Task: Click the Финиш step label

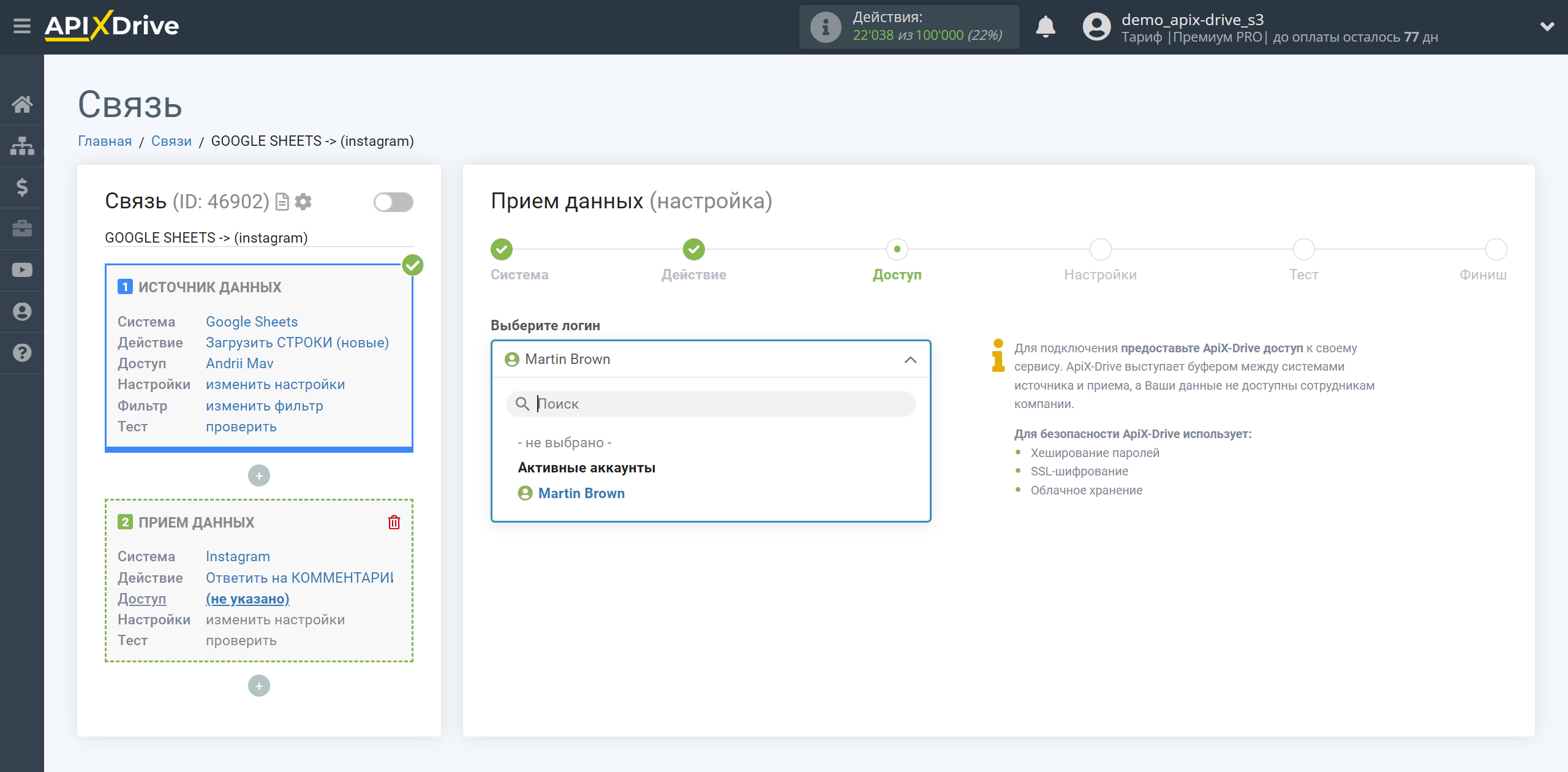Action: [1483, 274]
